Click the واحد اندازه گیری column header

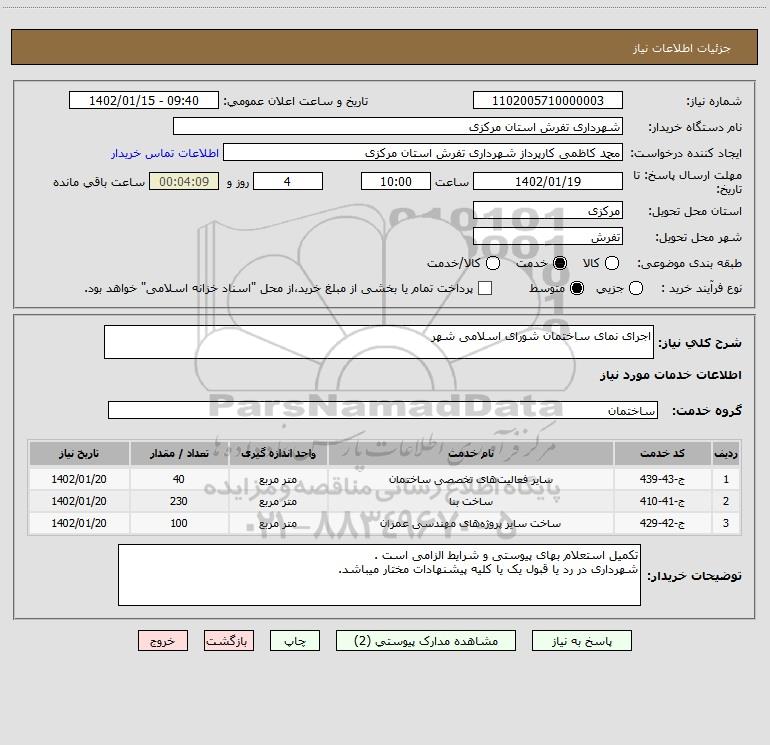click(278, 453)
